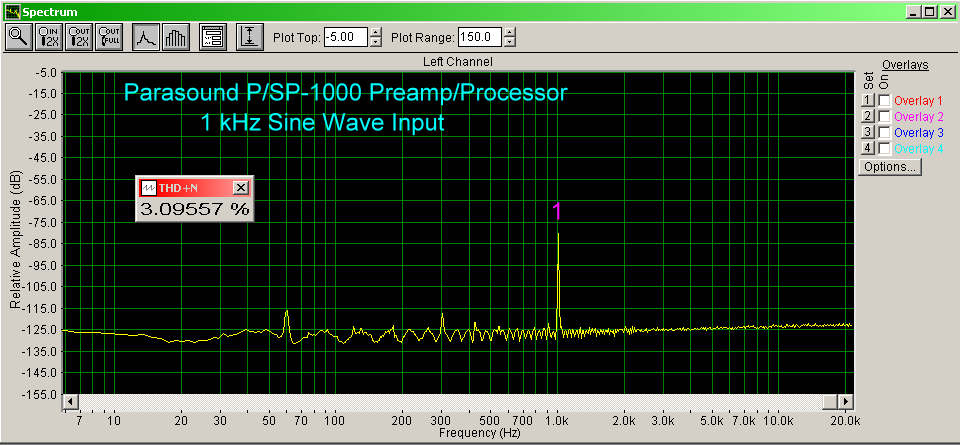Click the Overlay 3 blue label
Viewport: 960px width, 445px height.
coord(919,132)
